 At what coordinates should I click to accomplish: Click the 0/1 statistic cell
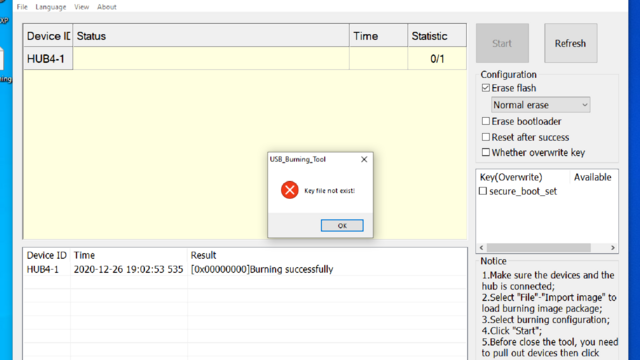point(437,59)
